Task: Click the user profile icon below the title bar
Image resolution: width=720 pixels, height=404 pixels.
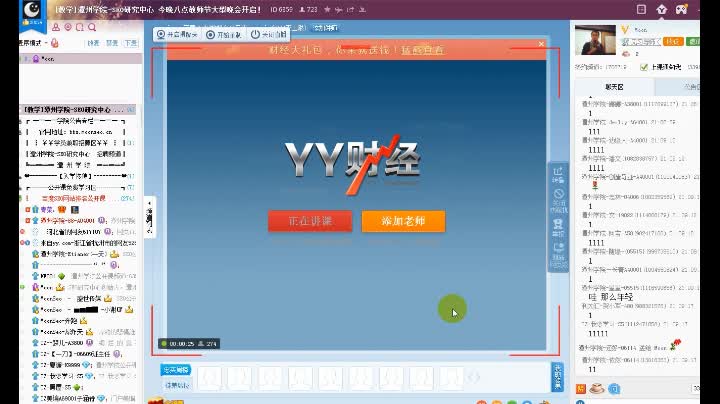Action: 56,28
